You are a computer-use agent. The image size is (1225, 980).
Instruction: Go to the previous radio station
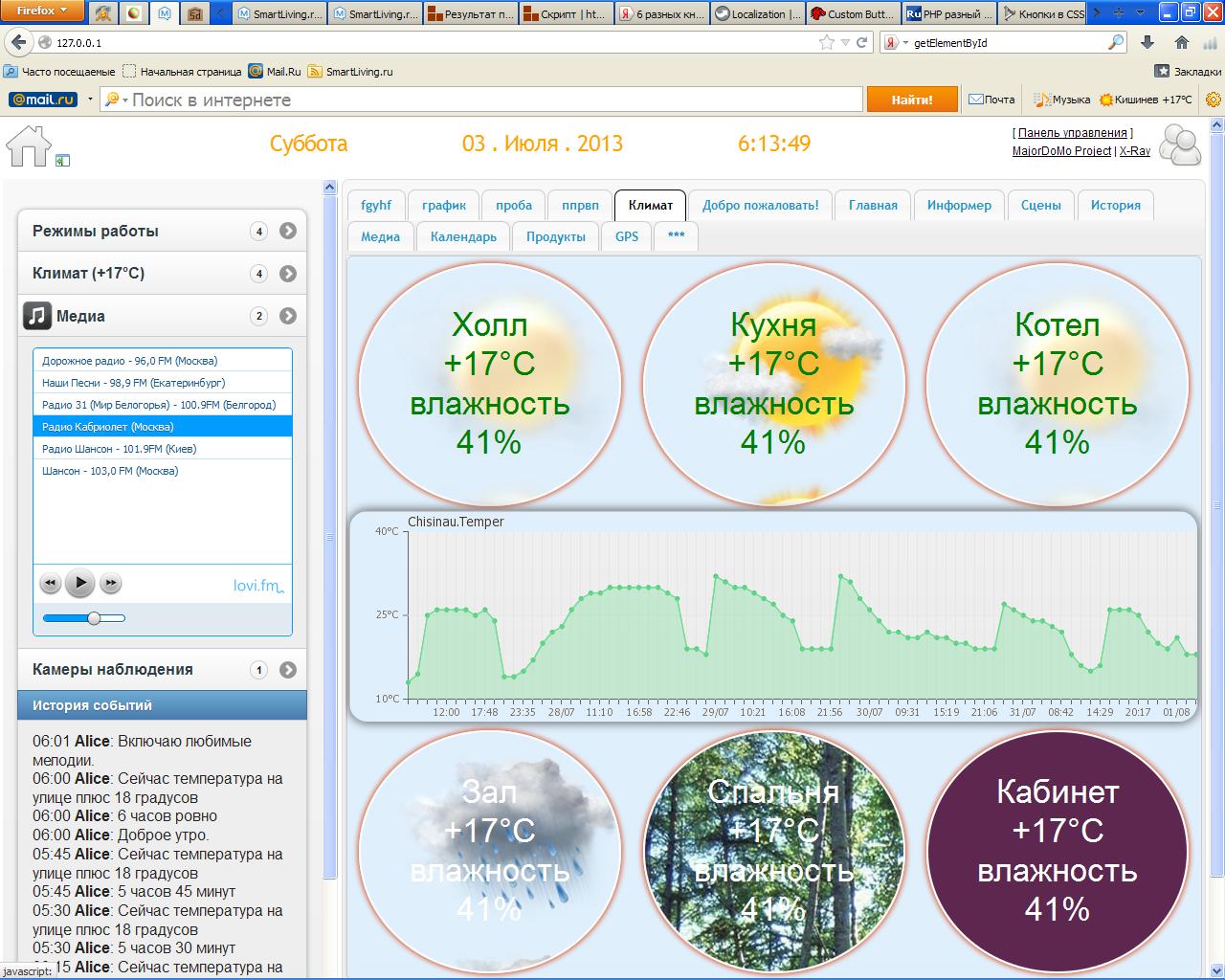pos(51,583)
